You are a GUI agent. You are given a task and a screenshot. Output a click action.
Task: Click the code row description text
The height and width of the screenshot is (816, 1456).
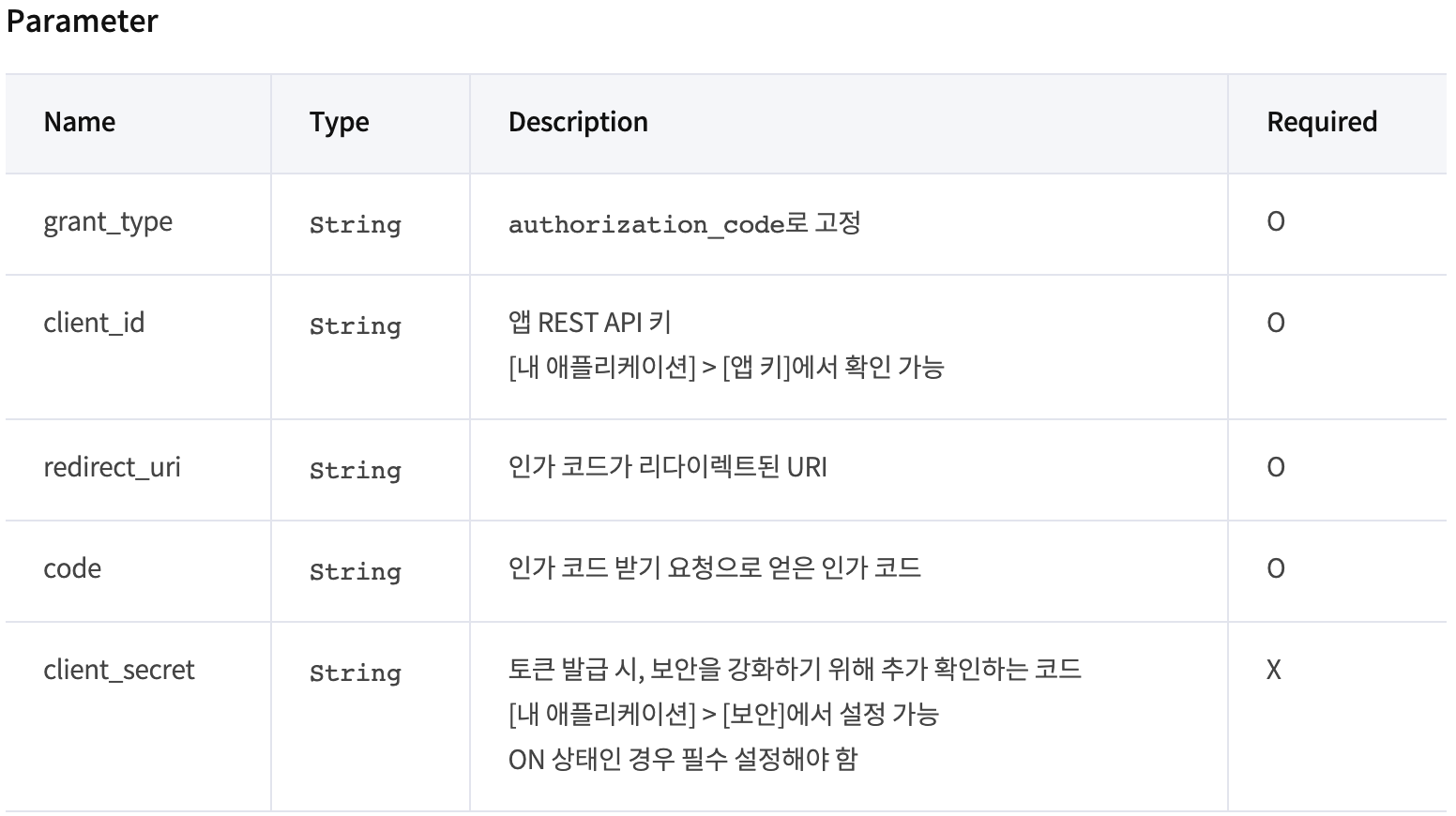tap(715, 568)
